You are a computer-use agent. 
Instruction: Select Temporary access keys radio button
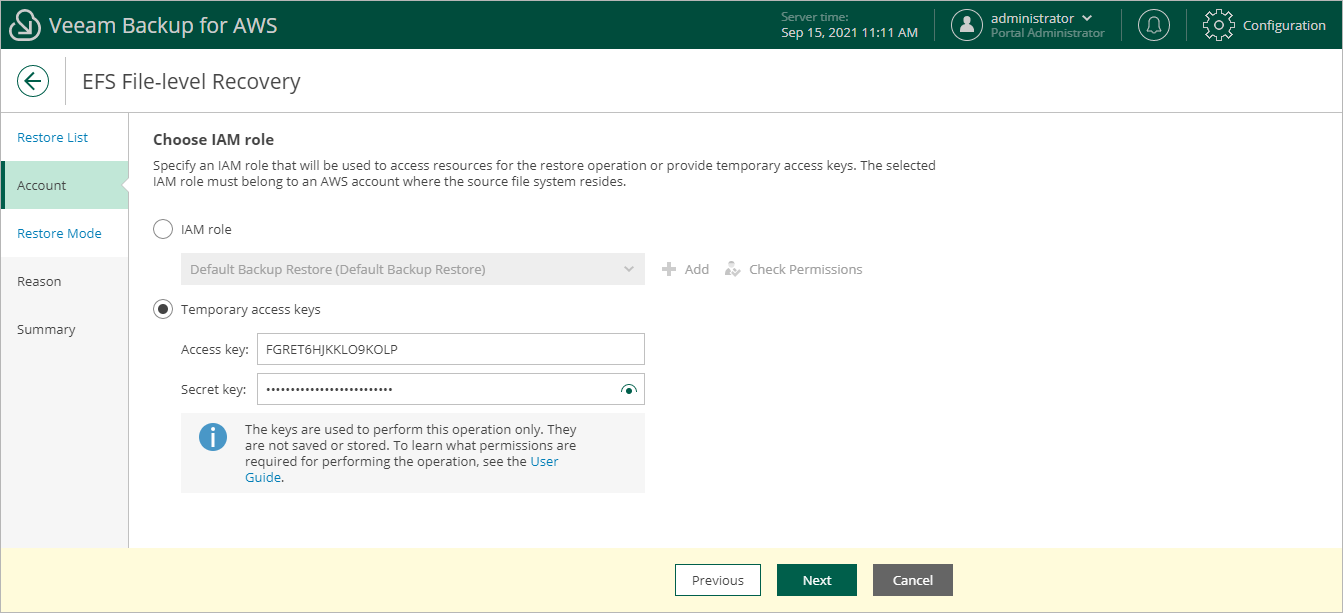(163, 310)
